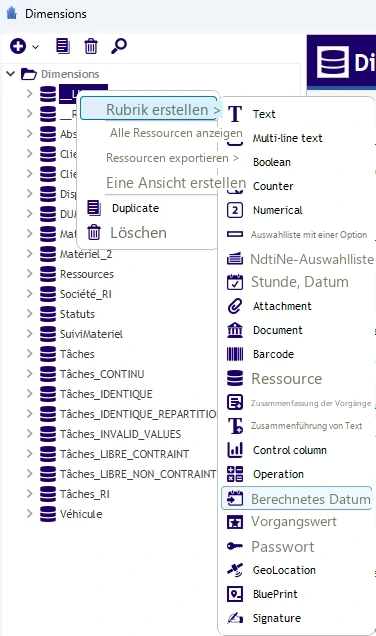The width and height of the screenshot is (376, 636).
Task: Click Löschen in the context menu
Action: (138, 233)
